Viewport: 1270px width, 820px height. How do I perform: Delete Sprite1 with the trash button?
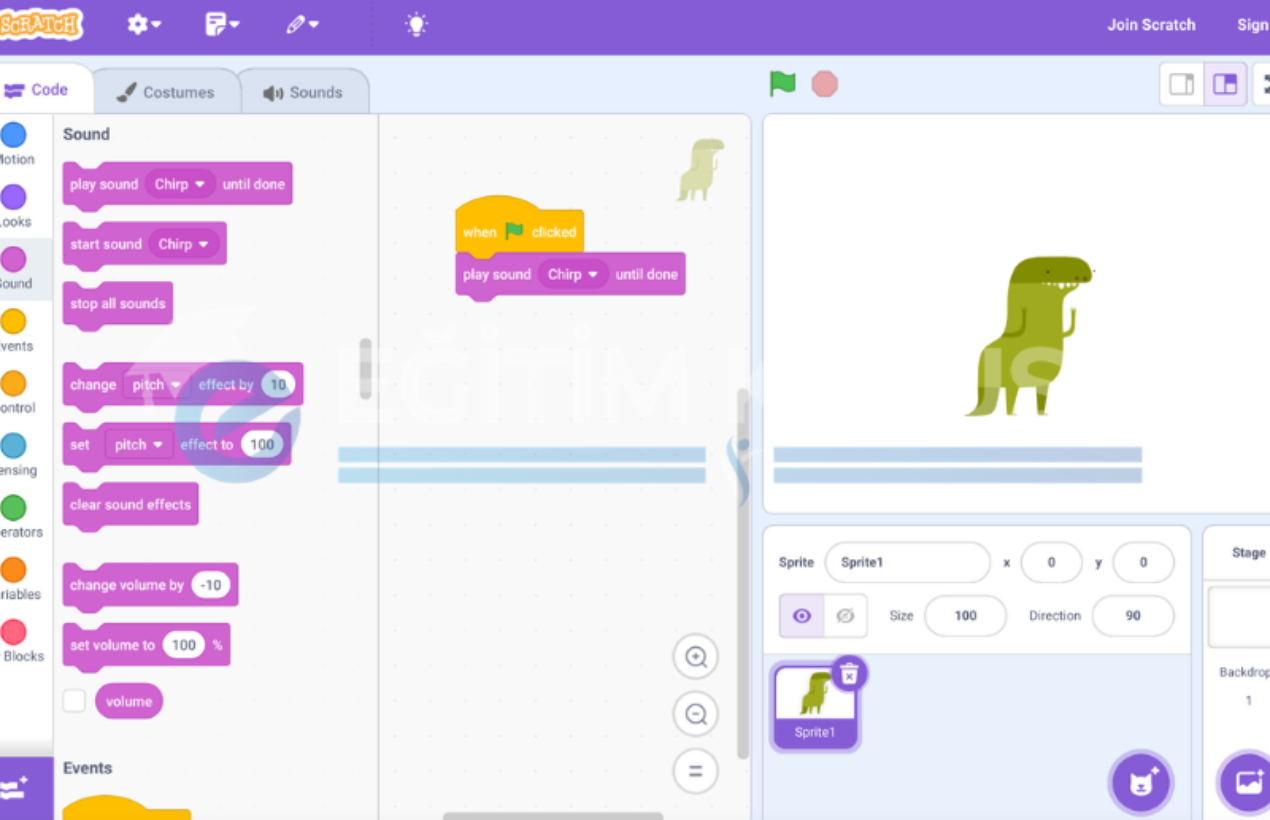pos(849,674)
